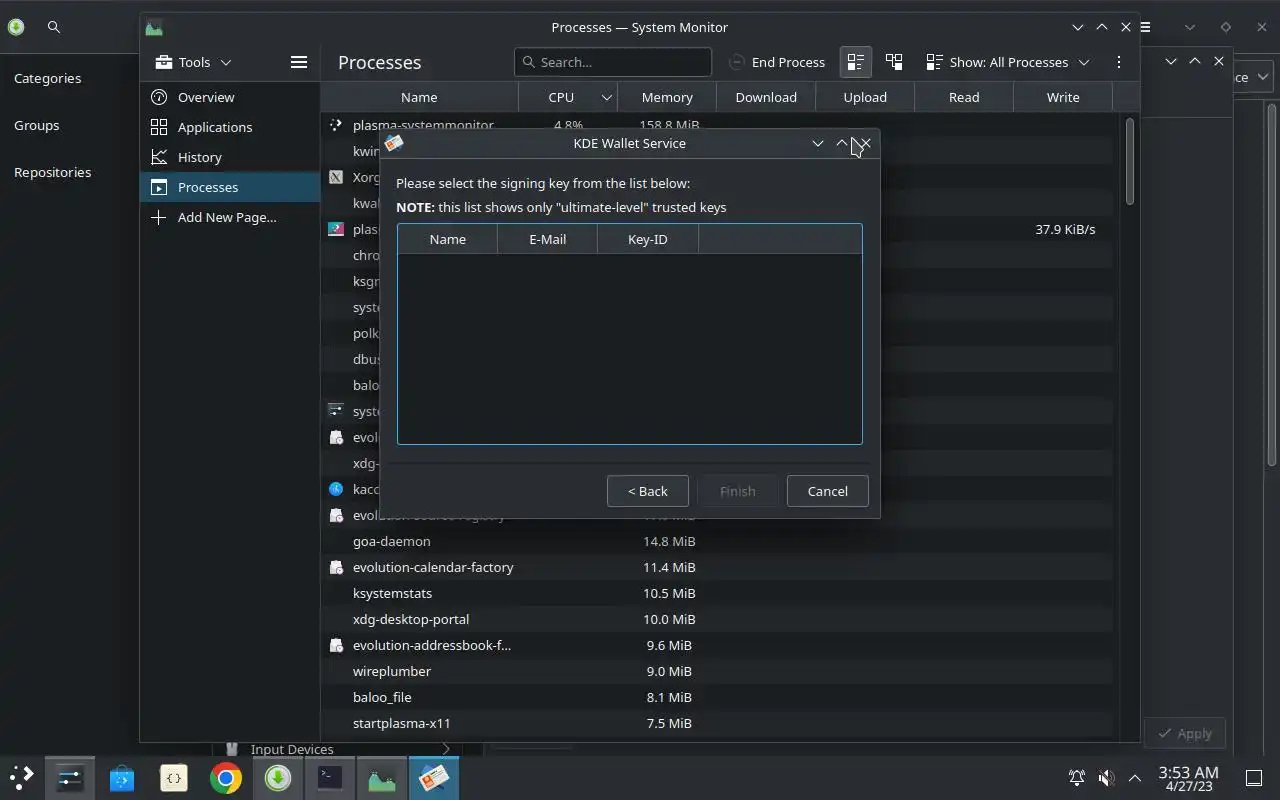This screenshot has width=1280, height=800.
Task: Open System Settings from taskbar
Action: 70,777
